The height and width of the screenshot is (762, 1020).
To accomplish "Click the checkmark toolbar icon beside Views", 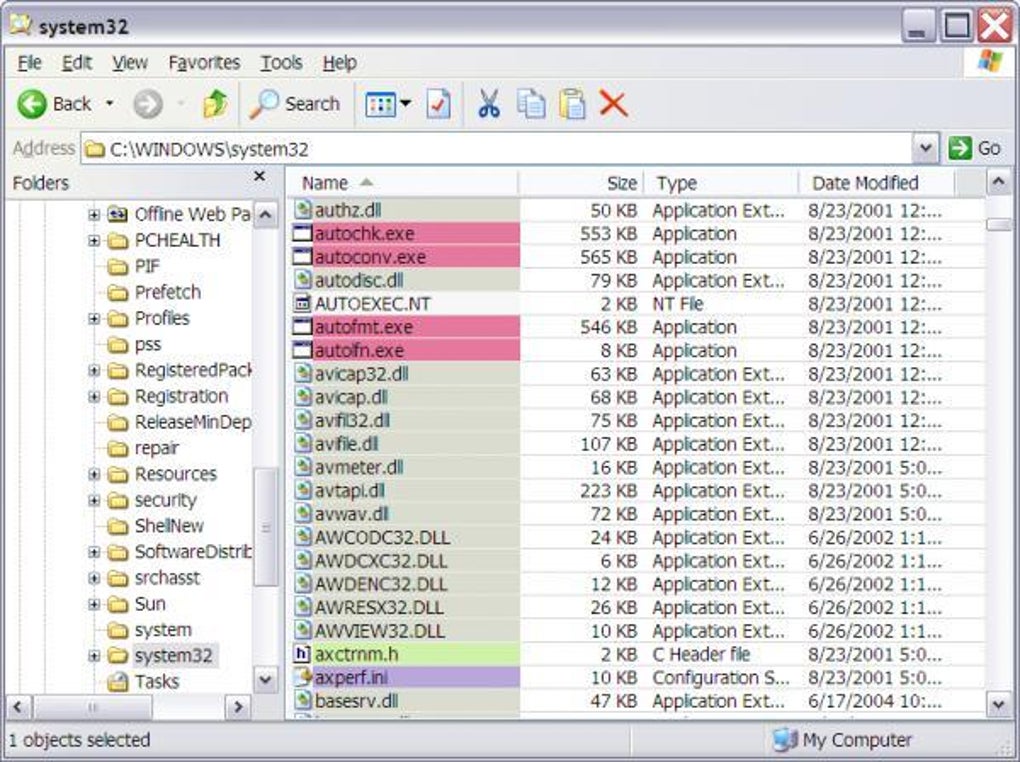I will [439, 103].
